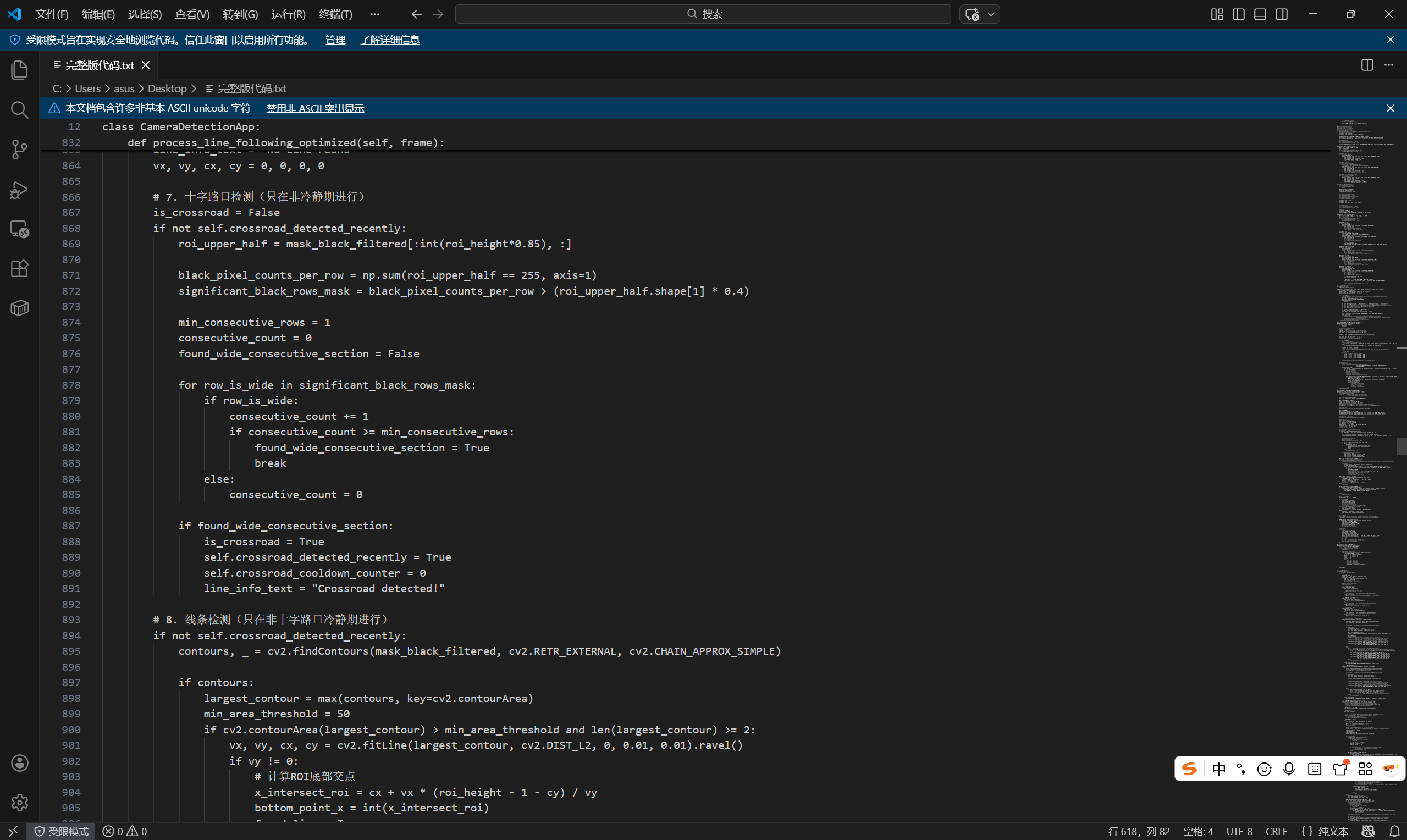This screenshot has height=840, width=1407.
Task: Open the Extensions view
Action: 19,268
